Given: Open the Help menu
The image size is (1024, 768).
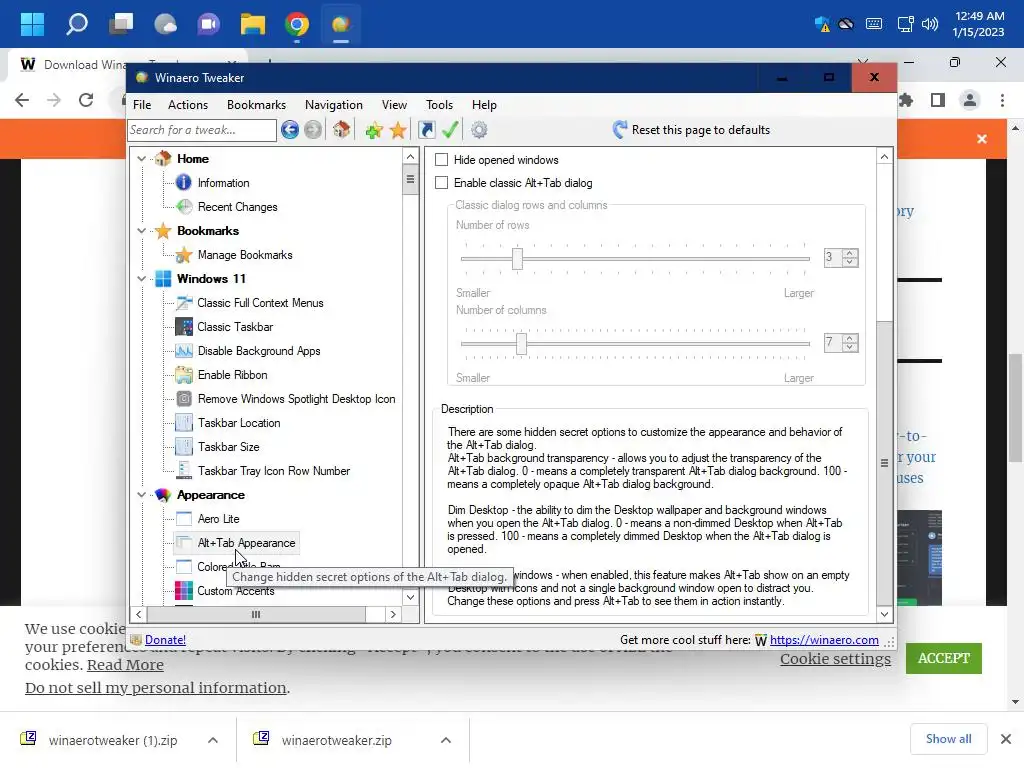Looking at the screenshot, I should [484, 104].
